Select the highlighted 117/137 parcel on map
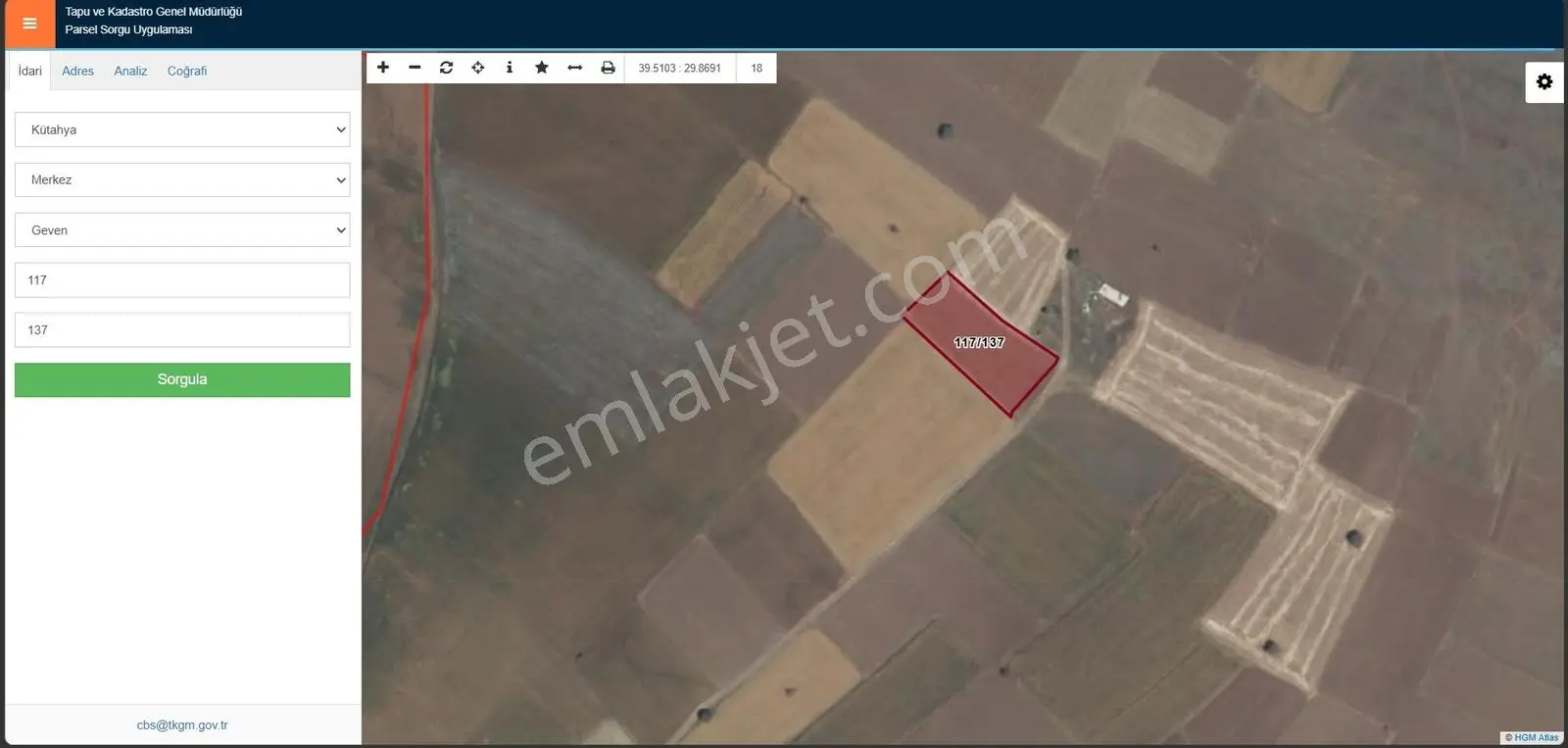The width and height of the screenshot is (1568, 748). (980, 344)
